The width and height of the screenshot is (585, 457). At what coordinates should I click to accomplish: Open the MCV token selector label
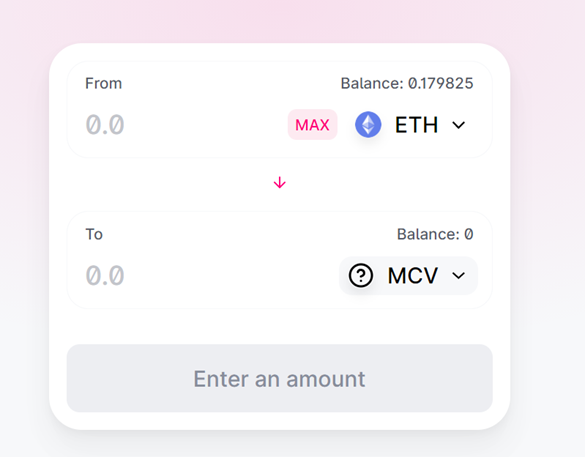pos(413,276)
